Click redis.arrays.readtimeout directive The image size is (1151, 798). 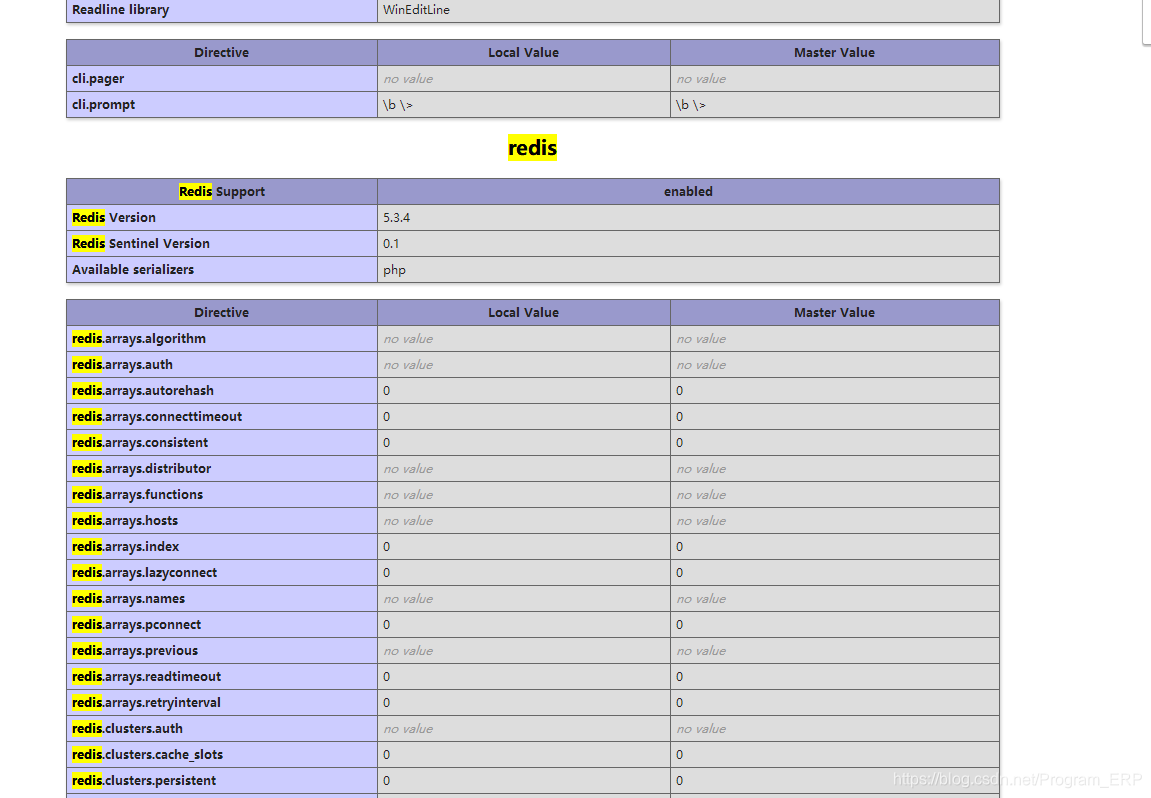[146, 676]
